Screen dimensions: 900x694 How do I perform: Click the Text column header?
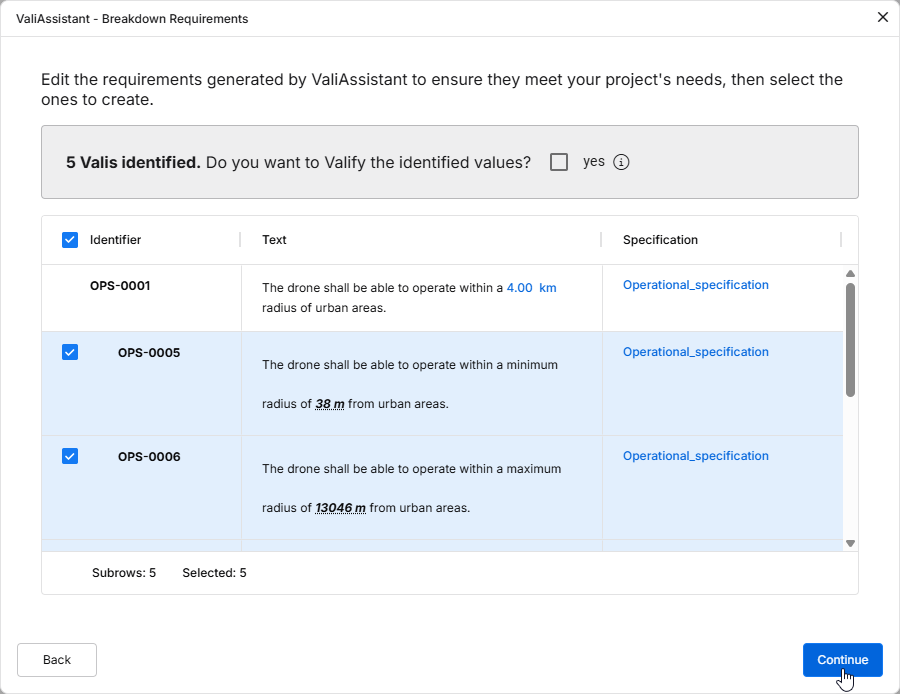pyautogui.click(x=275, y=240)
